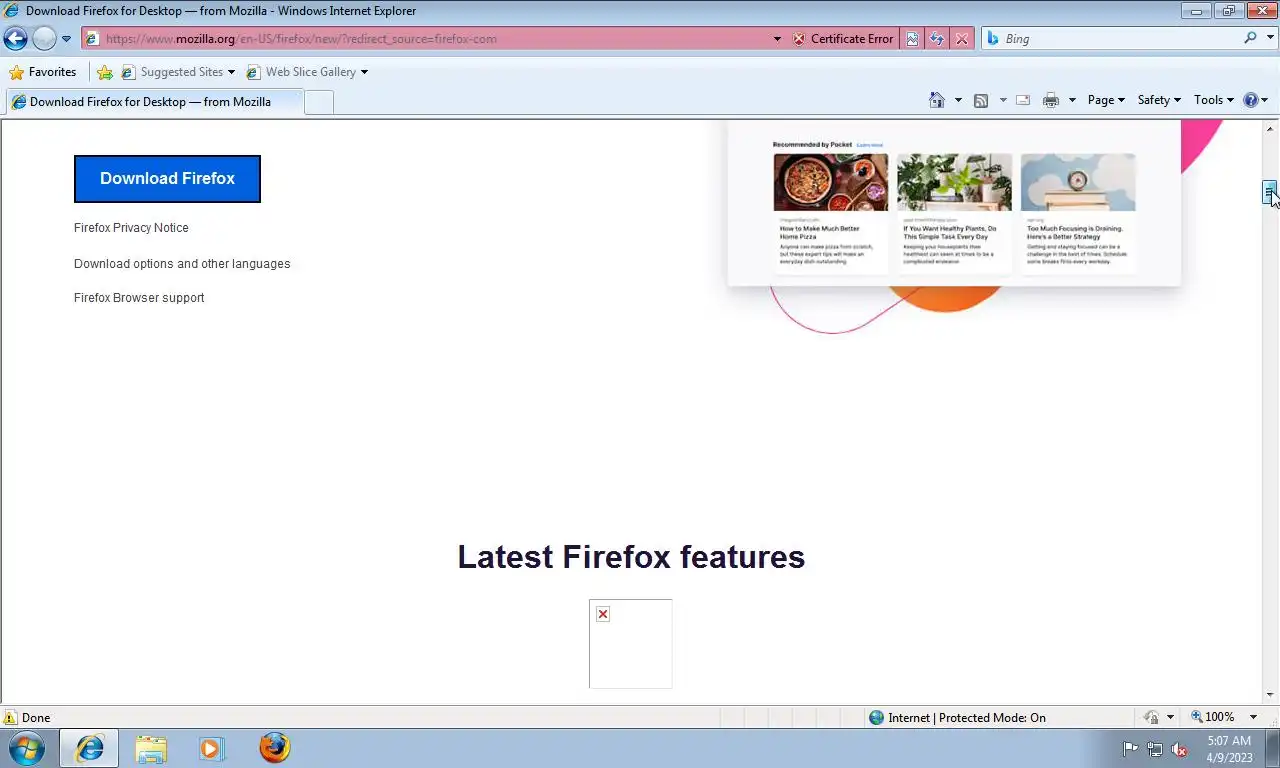Open the Firefox Browser support link
Screen dimensions: 1280x768
(x=139, y=298)
